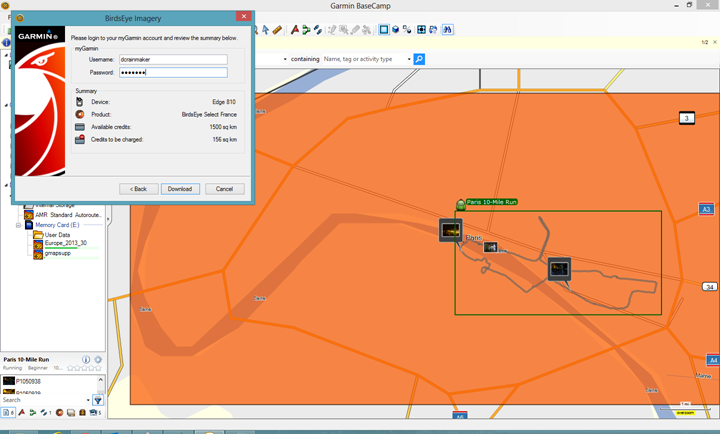Click the splitter arrow beside library panel
Image resolution: width=720 pixels, height=434 pixels.
(109, 220)
